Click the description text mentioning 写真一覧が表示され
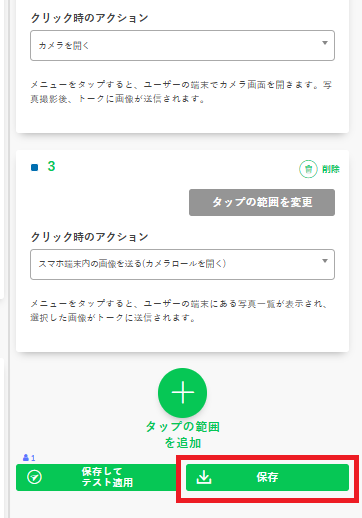362x518 pixels. (x=179, y=310)
